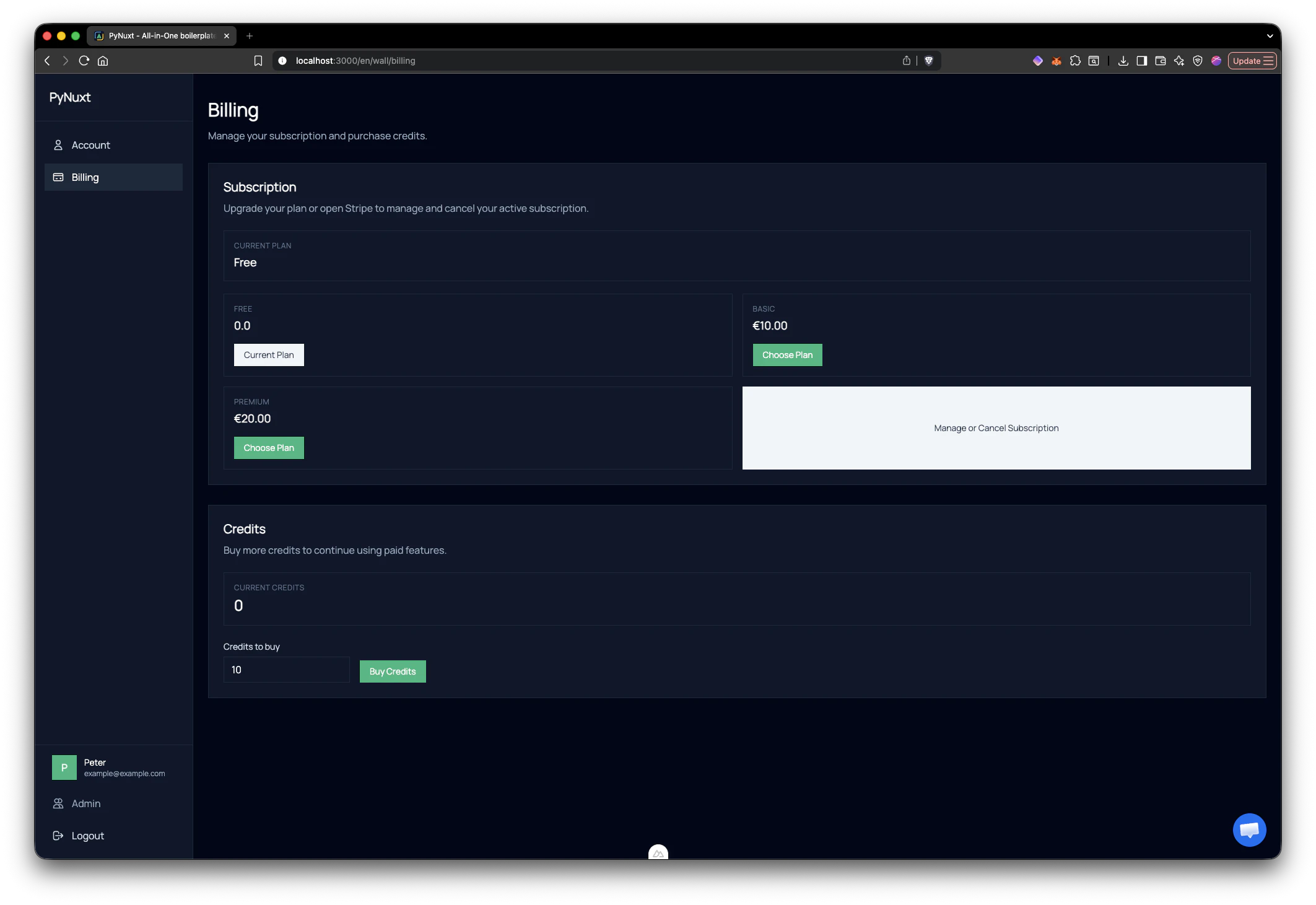The image size is (1316, 905).
Task: Select Billing in the sidebar
Action: pos(113,177)
